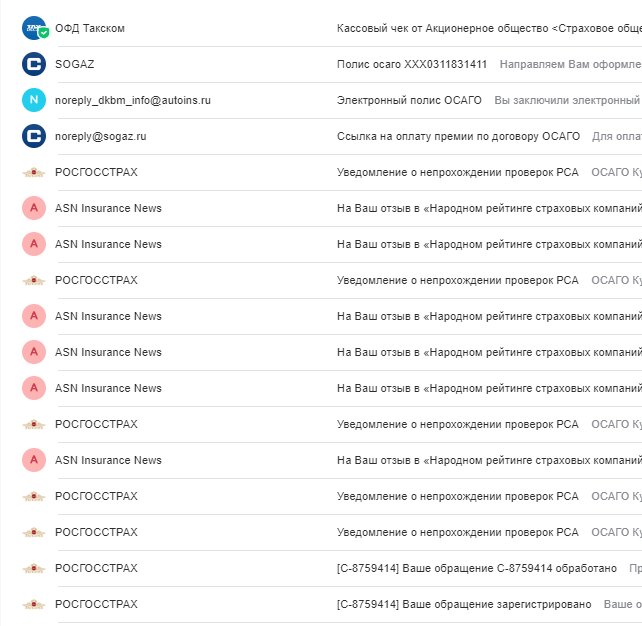Select the blue N avatar of noreply_dkbm_info
This screenshot has height=626, width=642.
click(34, 100)
